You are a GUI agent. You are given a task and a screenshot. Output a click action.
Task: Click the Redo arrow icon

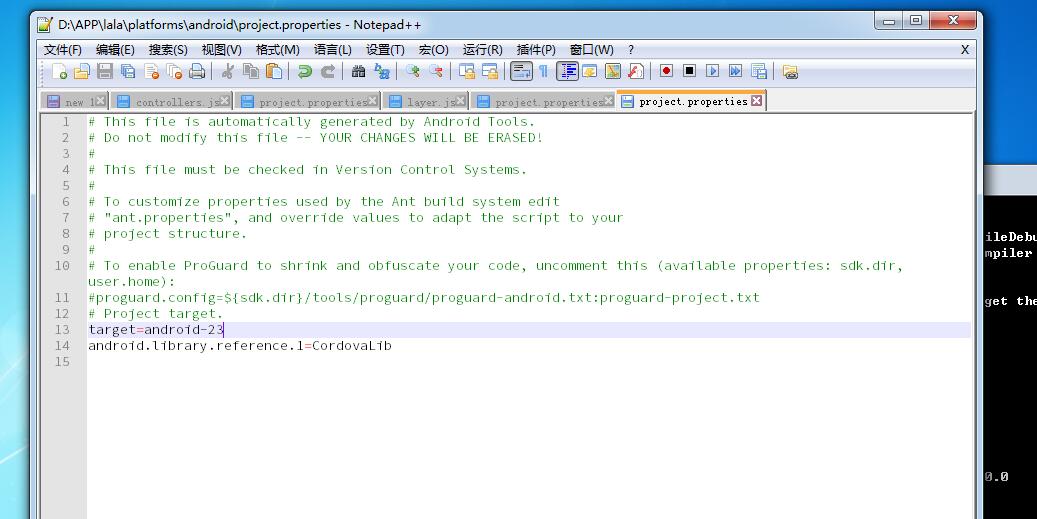(x=327, y=71)
